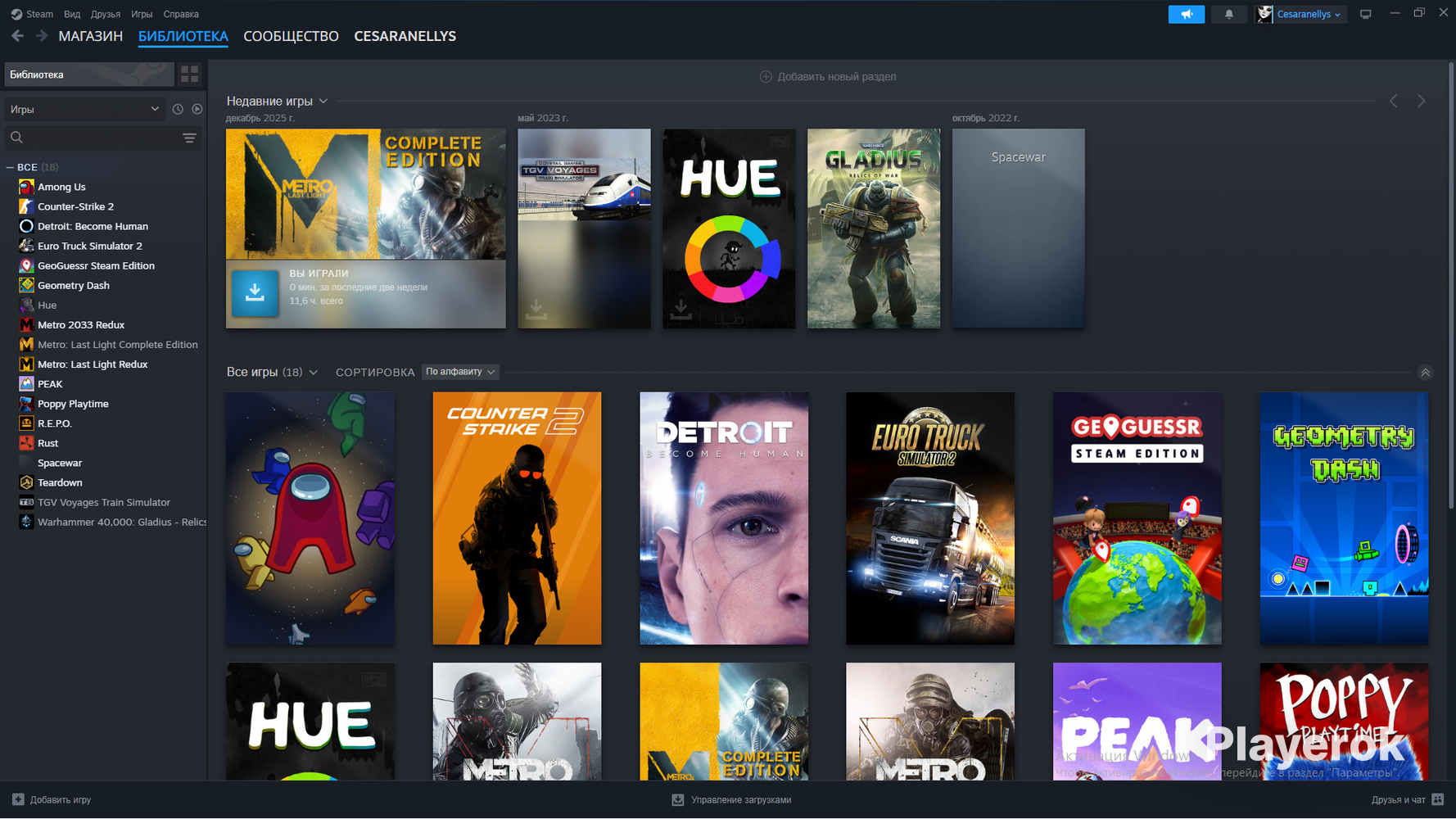
Task: Go to the МАГАЗИН tab
Action: 91,36
